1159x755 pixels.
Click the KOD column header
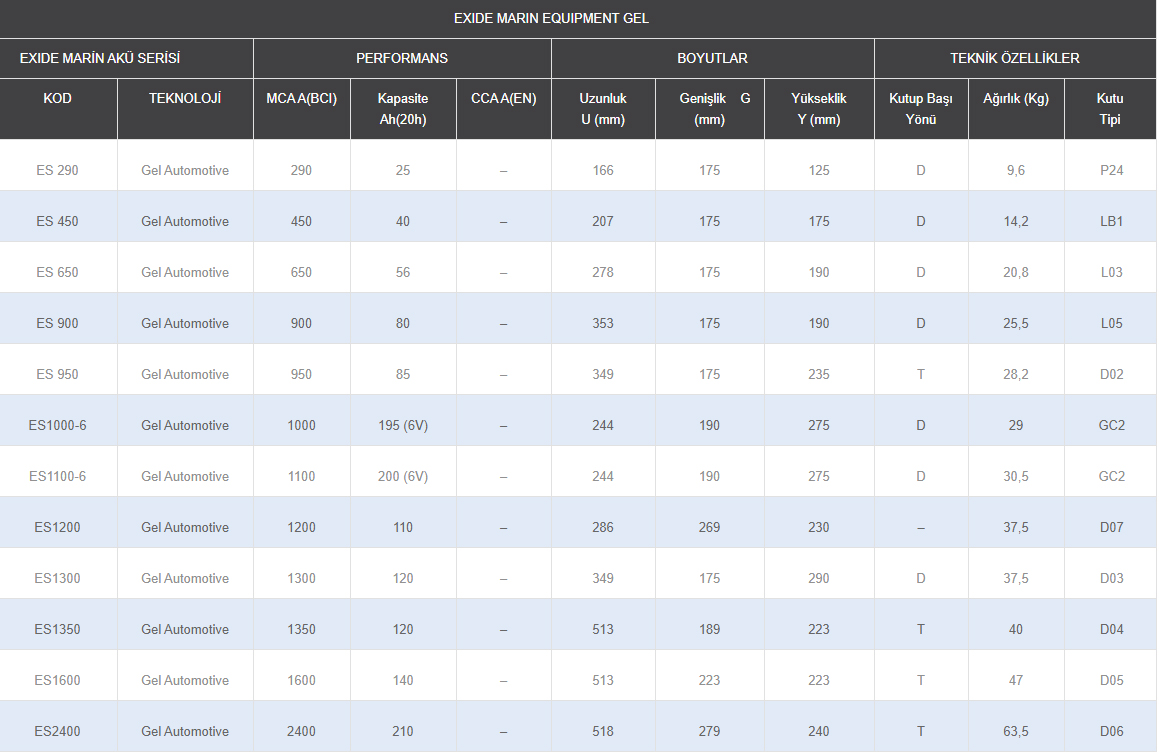point(58,98)
